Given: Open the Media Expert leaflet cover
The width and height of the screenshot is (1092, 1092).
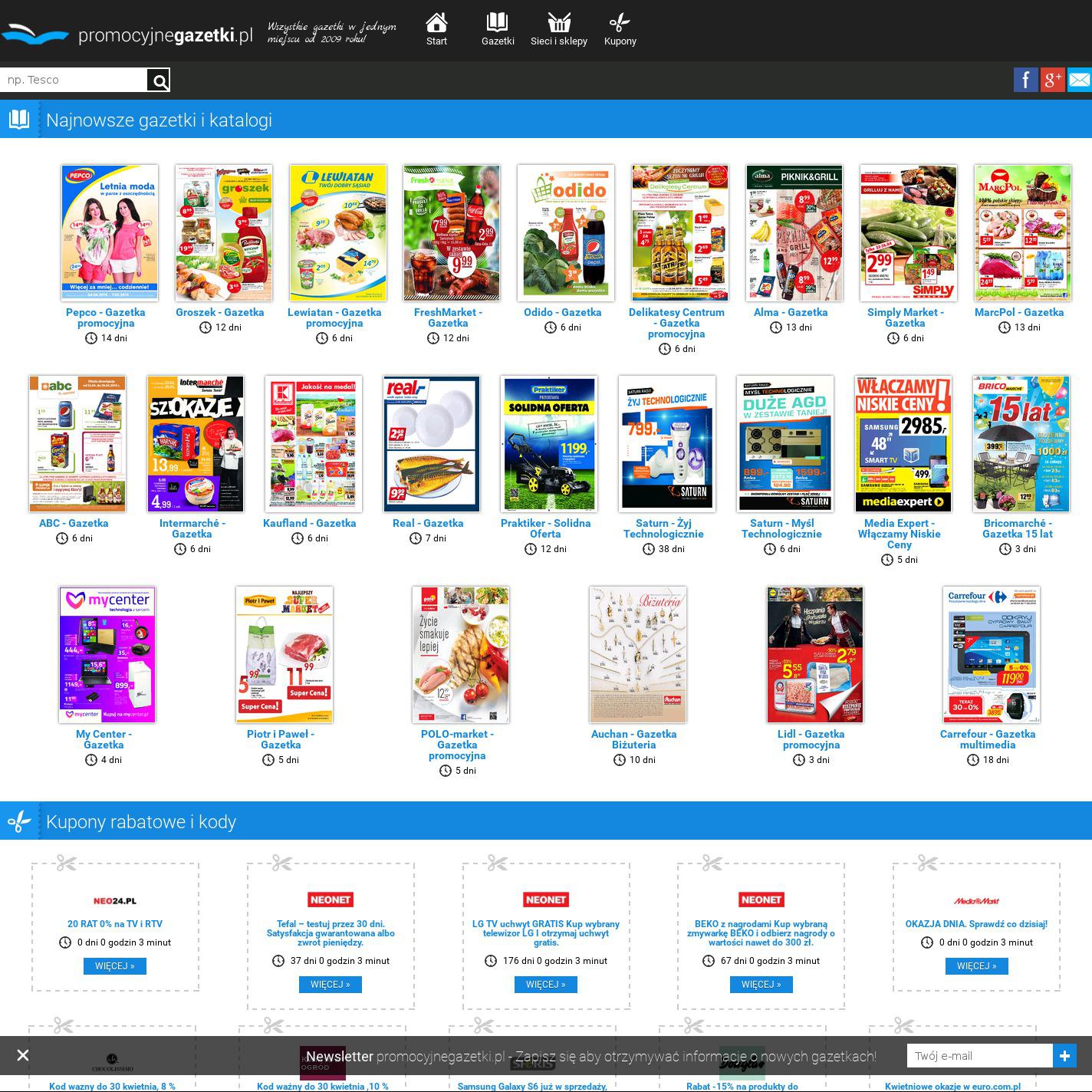Looking at the screenshot, I should click(903, 443).
